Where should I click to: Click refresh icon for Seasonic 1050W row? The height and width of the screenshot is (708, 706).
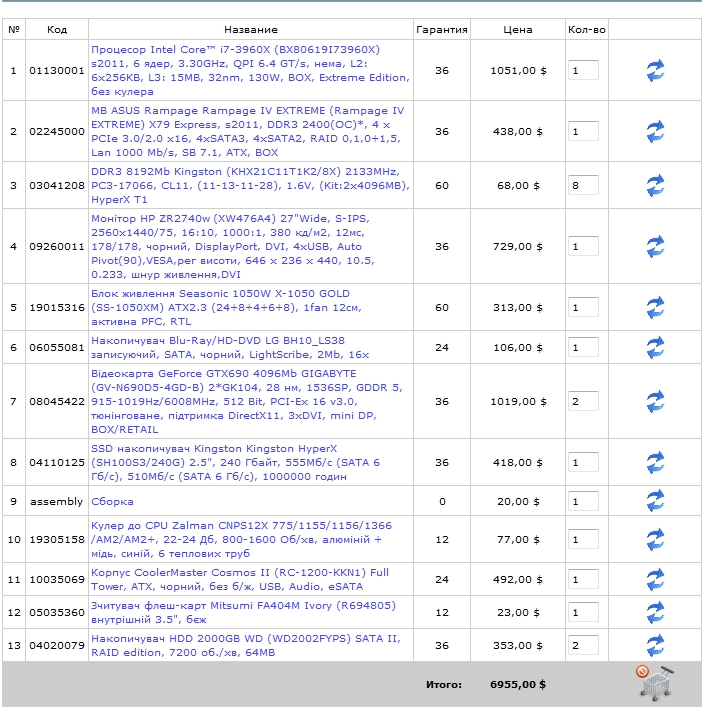pyautogui.click(x=655, y=307)
